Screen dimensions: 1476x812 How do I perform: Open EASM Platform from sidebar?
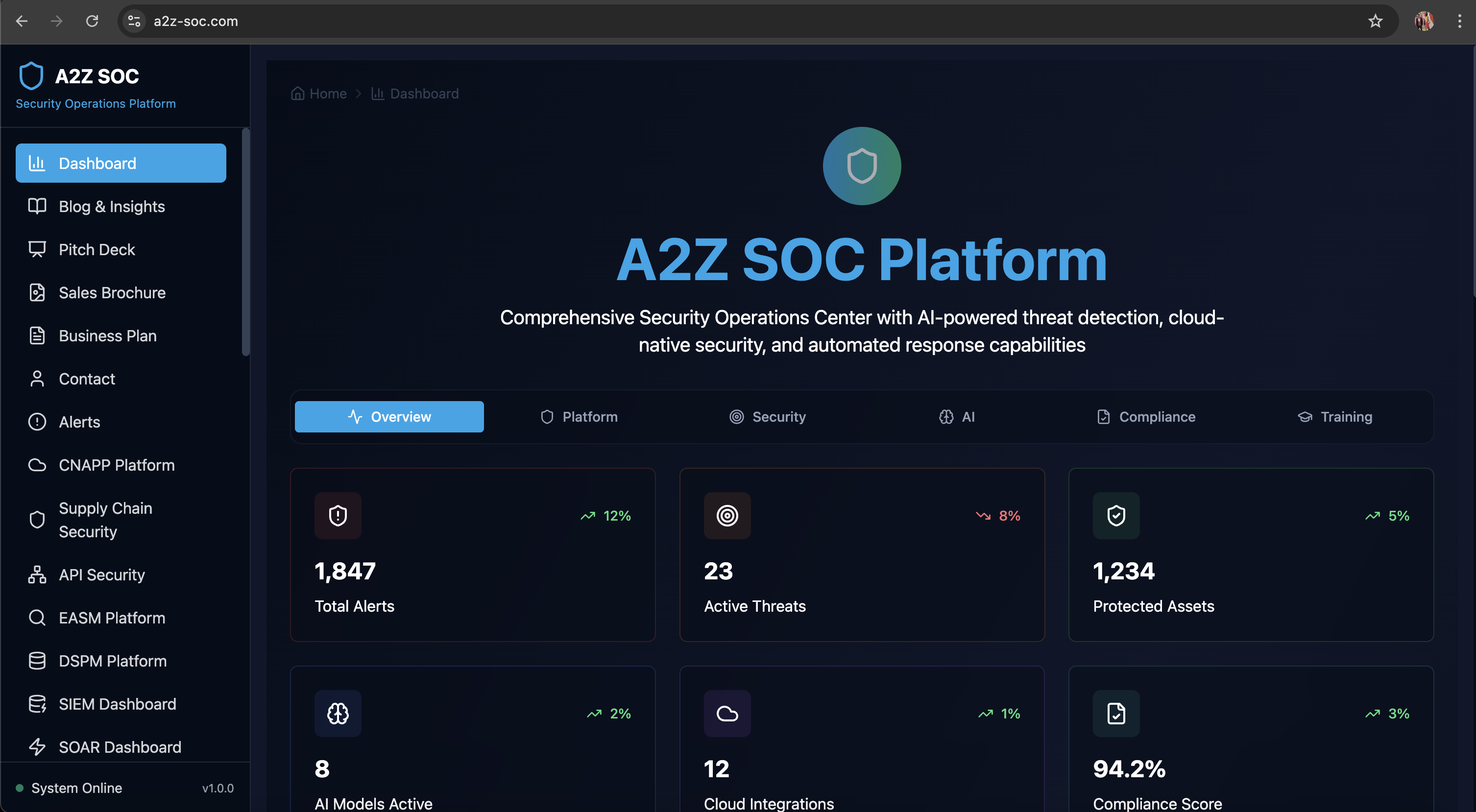tap(121, 618)
